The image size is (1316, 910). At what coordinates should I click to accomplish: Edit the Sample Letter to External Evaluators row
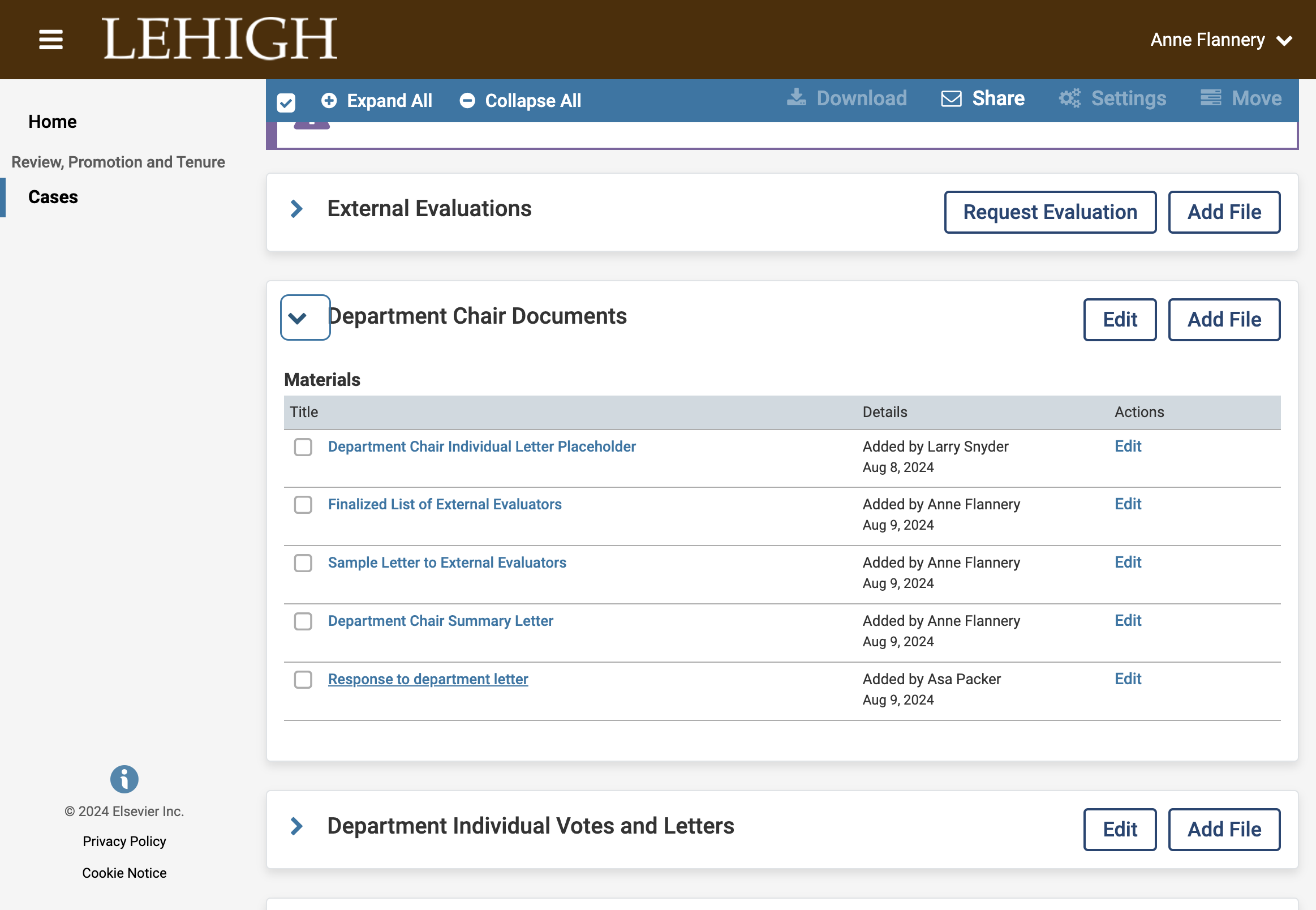tap(1128, 561)
